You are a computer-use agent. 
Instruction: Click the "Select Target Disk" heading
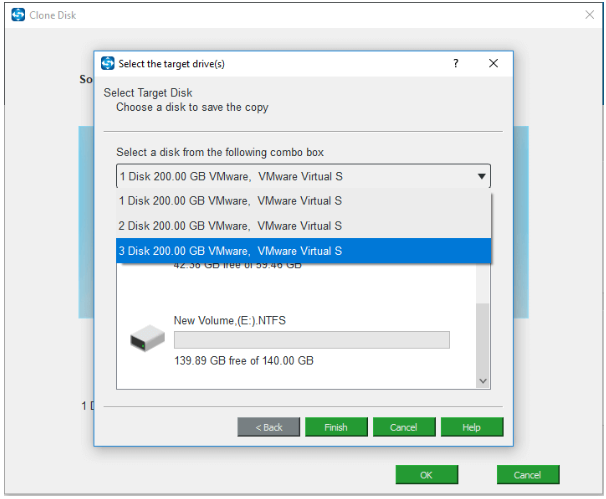148,93
